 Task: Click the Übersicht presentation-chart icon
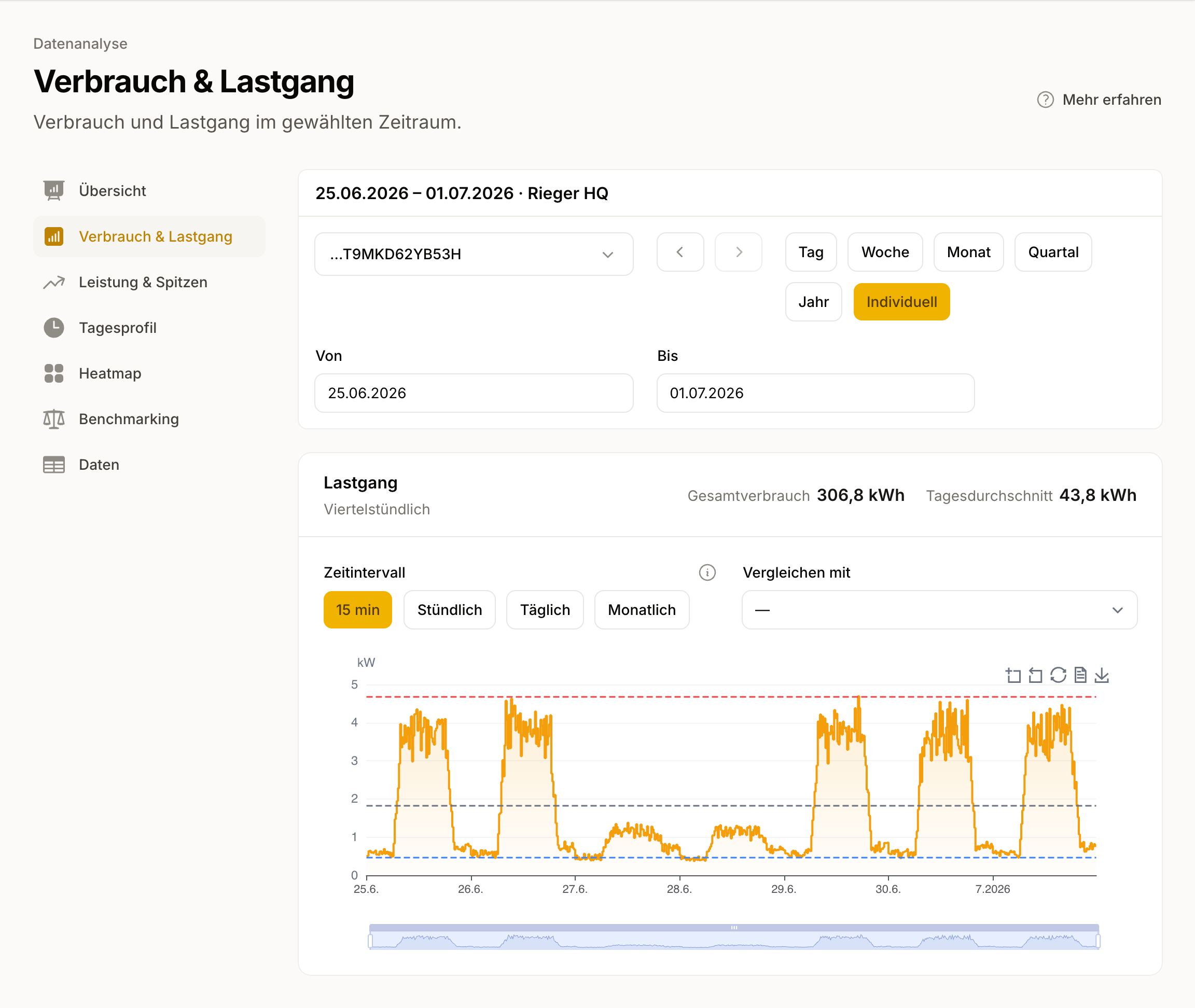point(54,191)
